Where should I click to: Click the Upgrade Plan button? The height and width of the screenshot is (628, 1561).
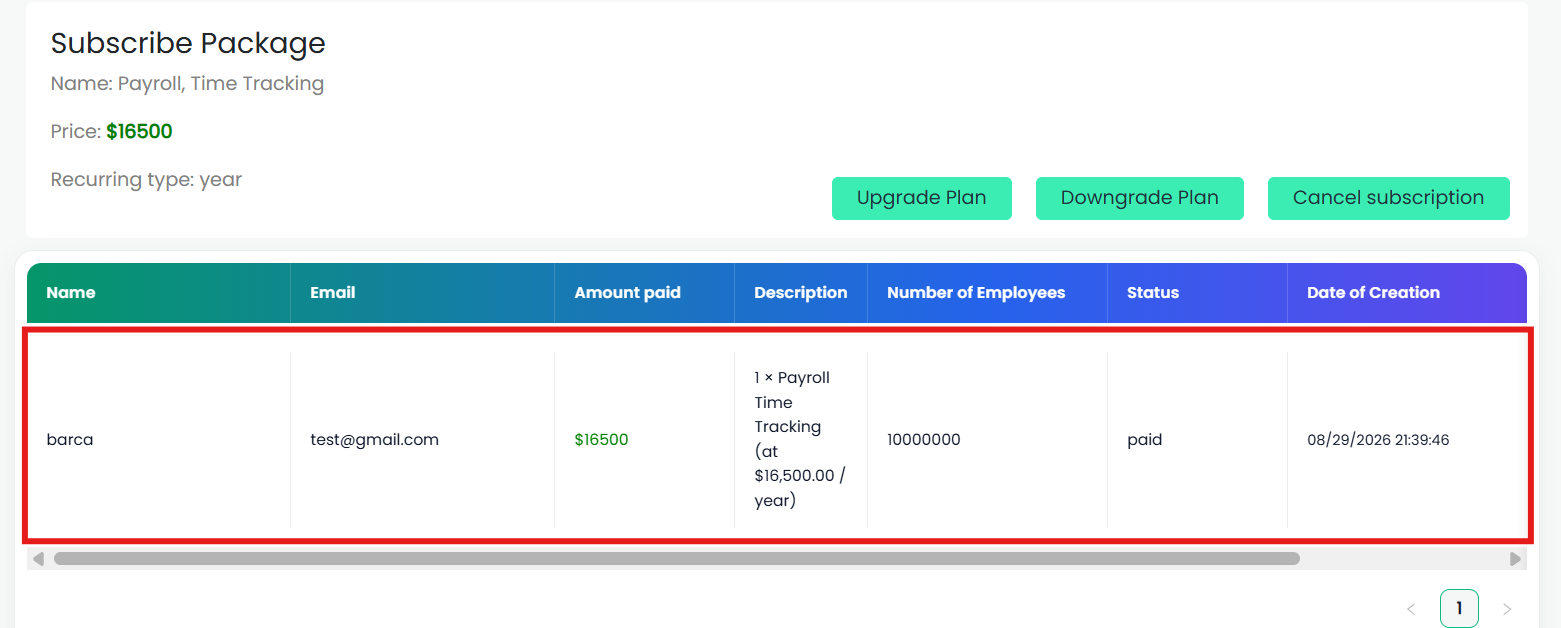pos(921,198)
